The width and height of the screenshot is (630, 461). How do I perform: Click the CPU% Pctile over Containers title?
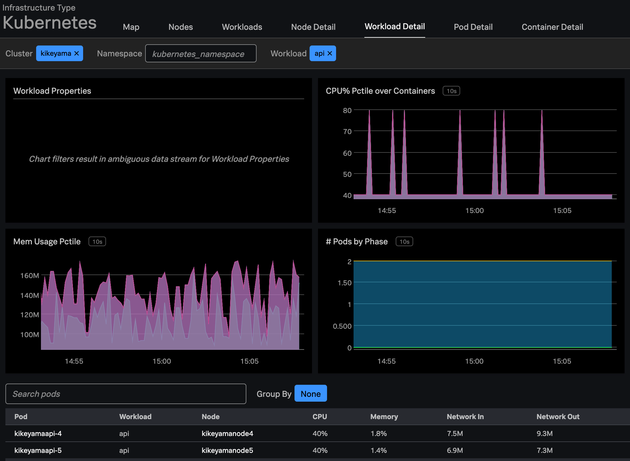(380, 91)
